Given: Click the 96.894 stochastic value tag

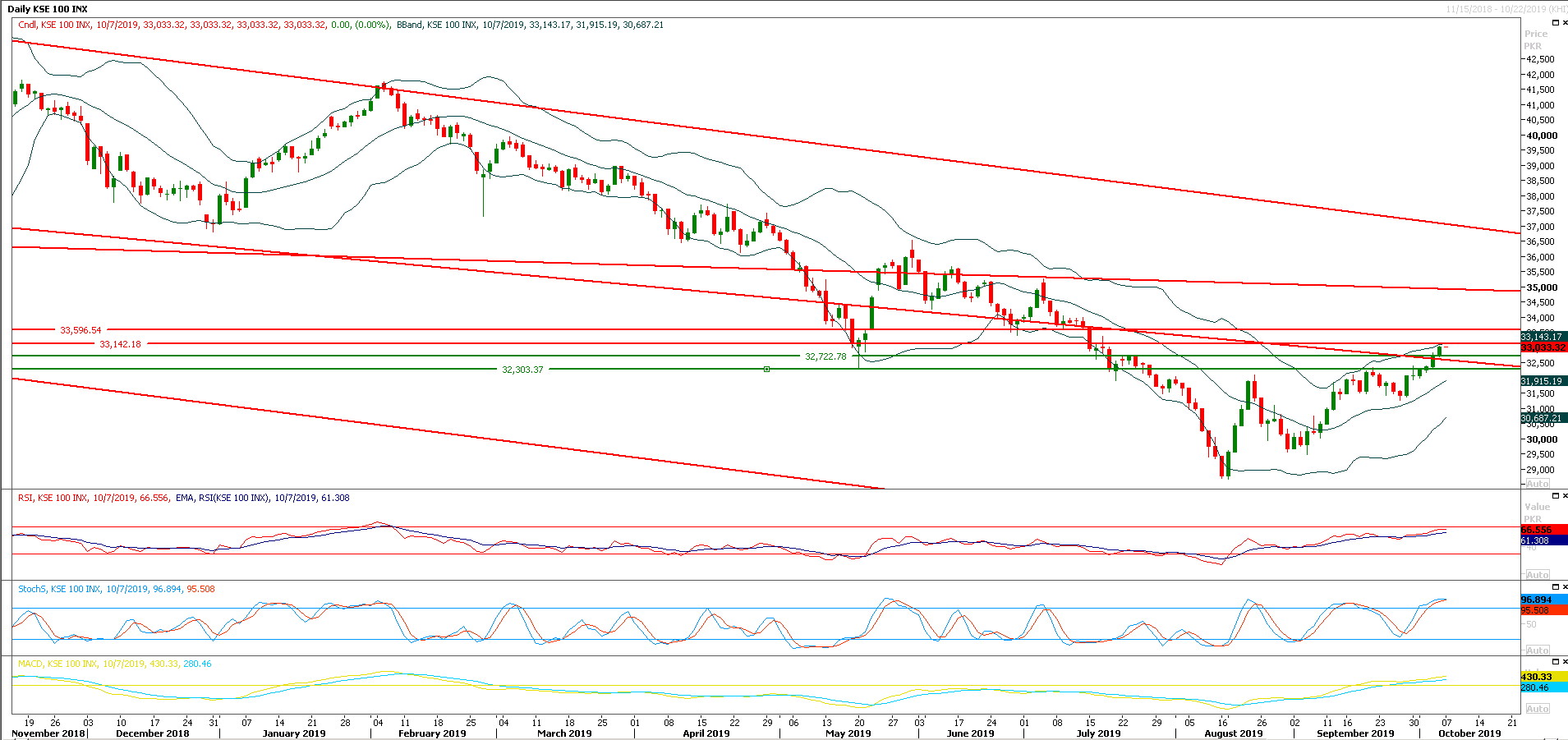Looking at the screenshot, I should 1543,600.
